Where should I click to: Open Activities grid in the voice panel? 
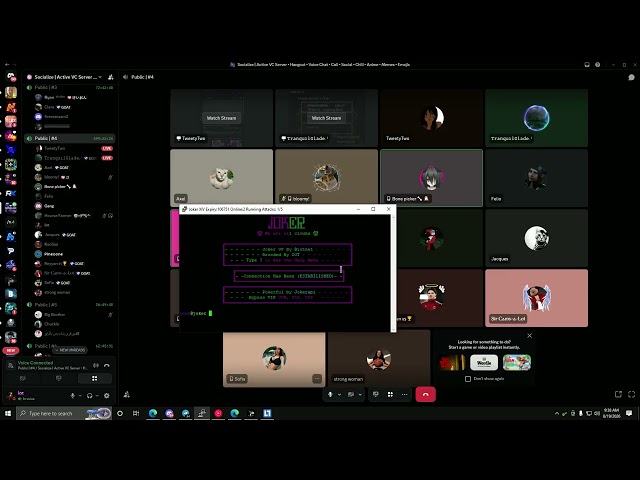[94, 378]
